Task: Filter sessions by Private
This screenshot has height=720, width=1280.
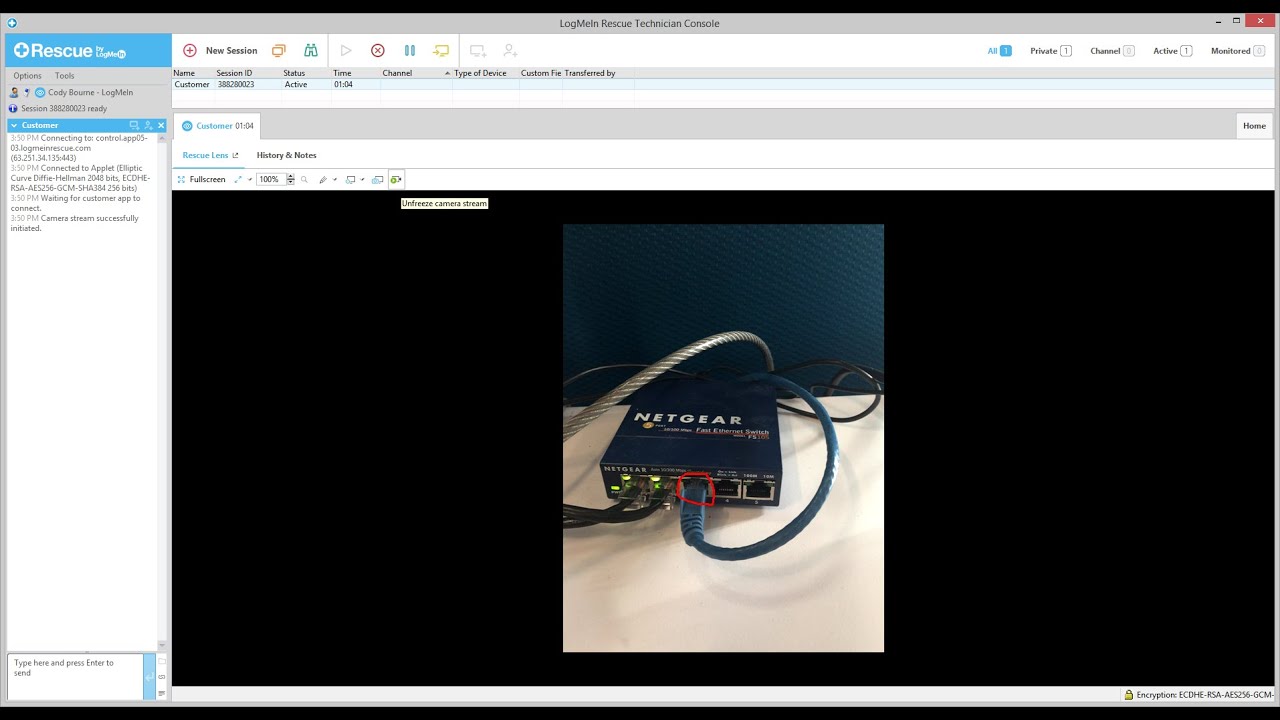Action: pos(1051,51)
